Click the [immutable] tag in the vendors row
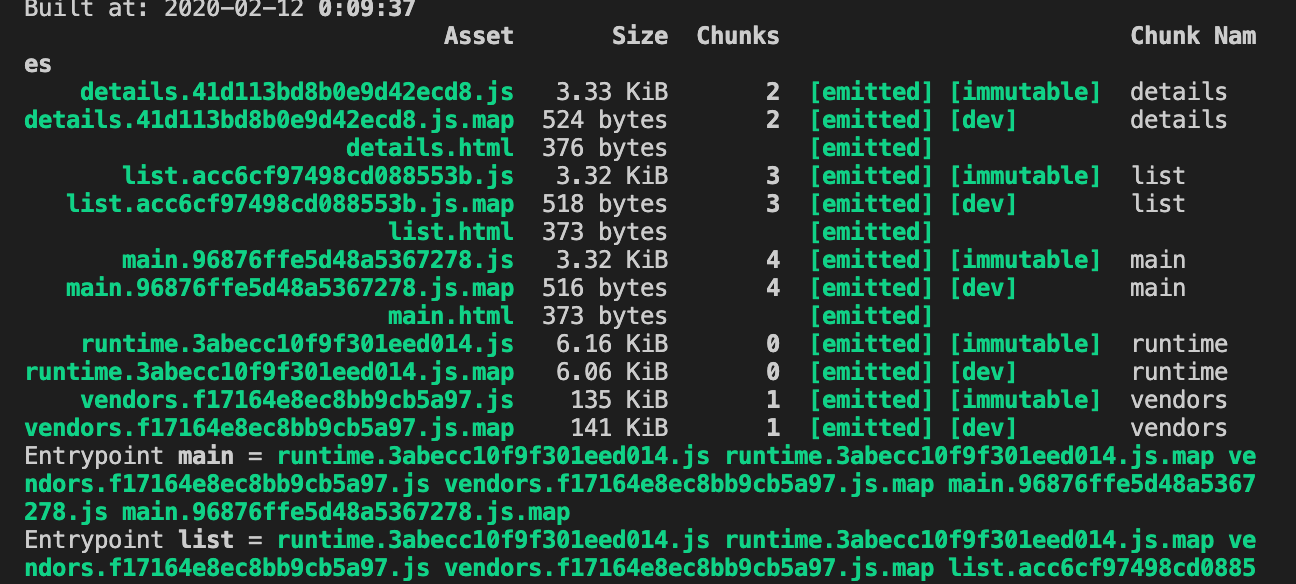 click(x=1024, y=400)
